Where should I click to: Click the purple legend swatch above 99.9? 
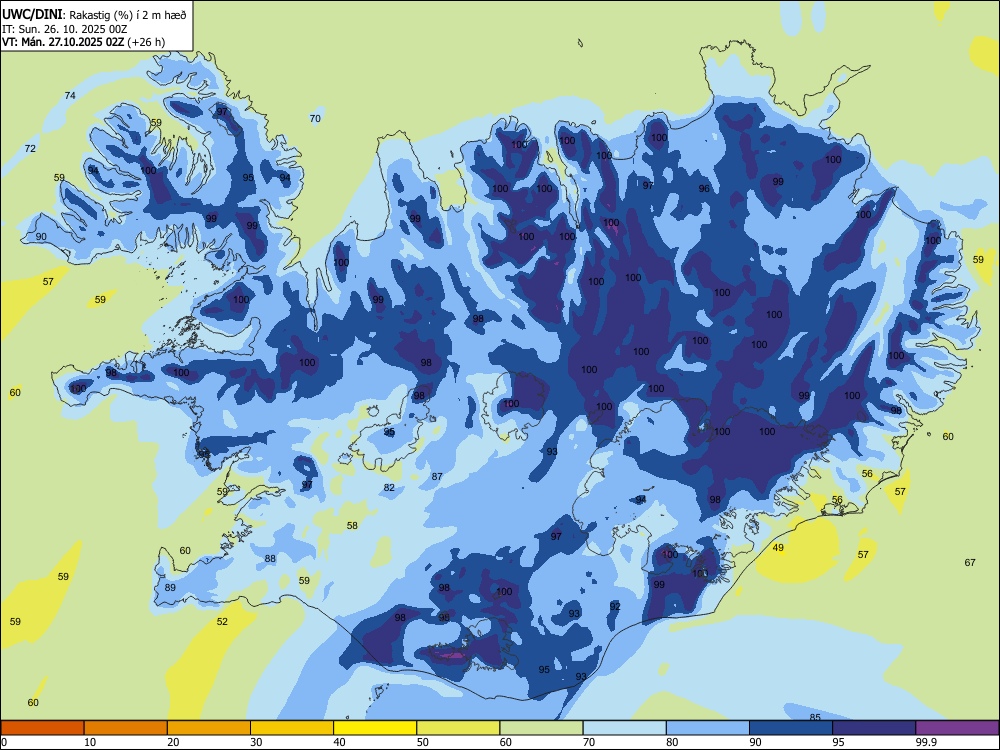coord(957,728)
